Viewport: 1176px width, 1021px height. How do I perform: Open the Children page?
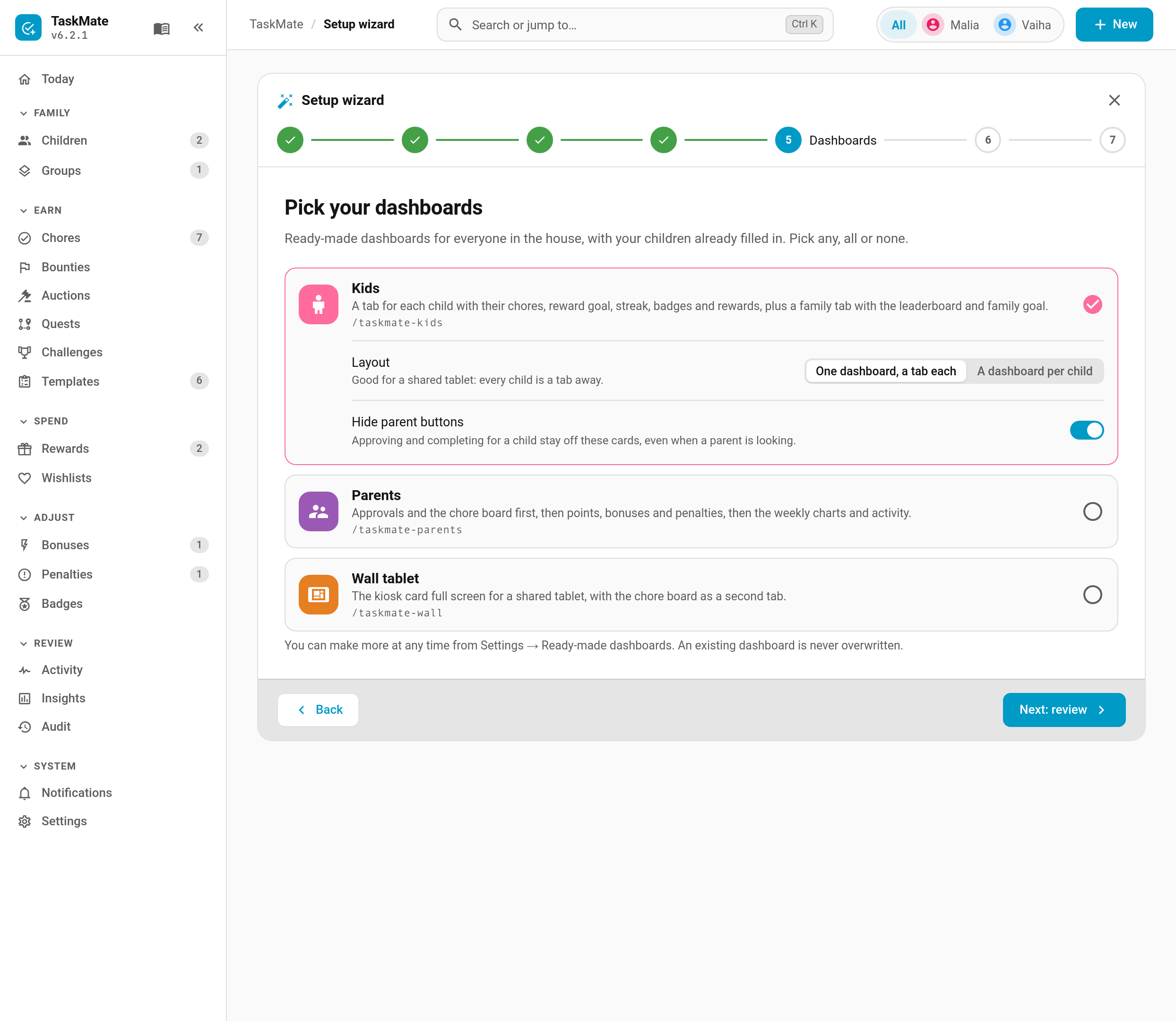click(x=113, y=141)
